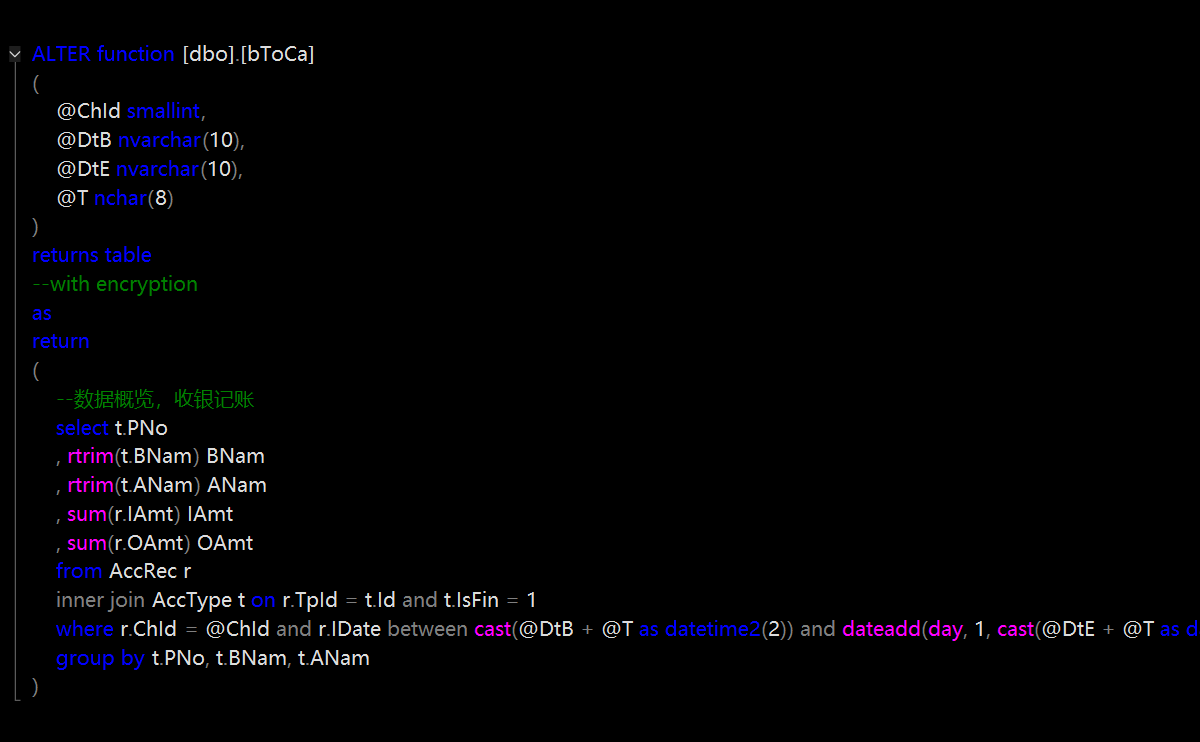
Task: Click the smallint data type
Action: (x=165, y=112)
